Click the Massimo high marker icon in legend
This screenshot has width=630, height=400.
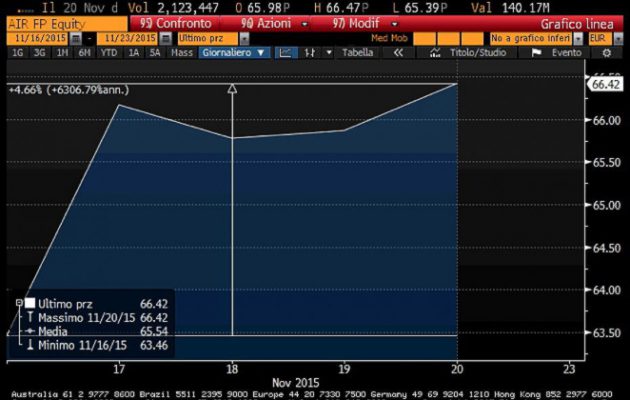pyautogui.click(x=30, y=316)
